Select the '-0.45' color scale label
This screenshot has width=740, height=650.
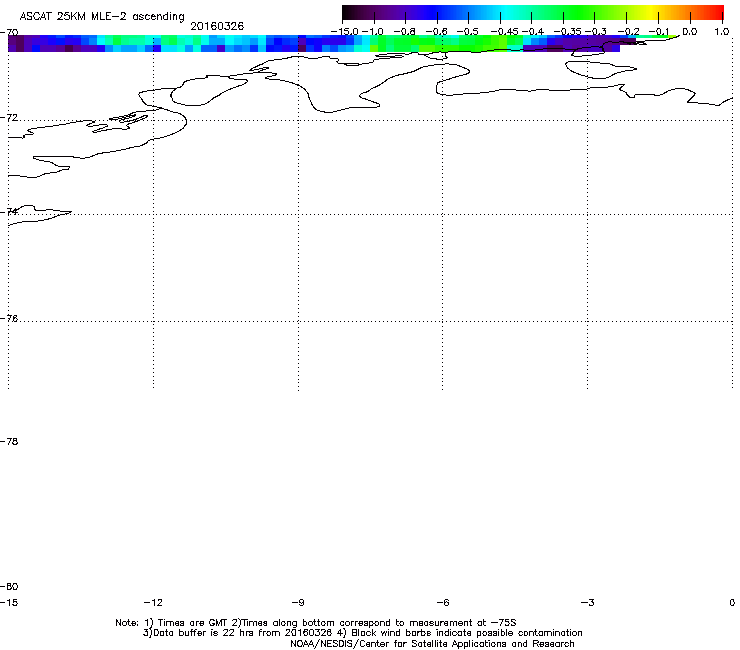pyautogui.click(x=505, y=32)
